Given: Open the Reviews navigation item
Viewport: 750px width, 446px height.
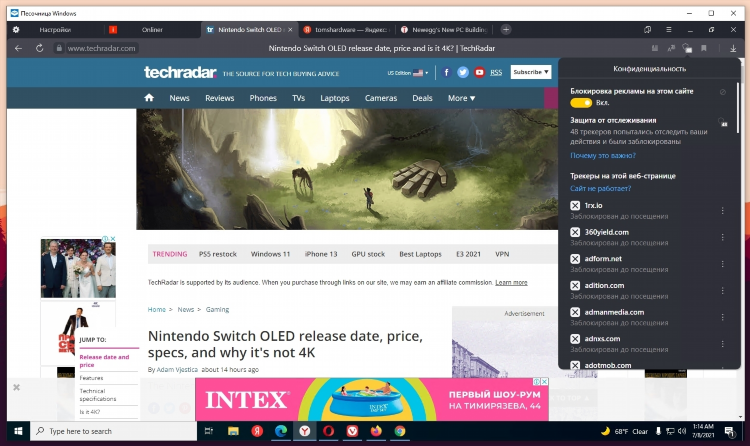Looking at the screenshot, I should 220,98.
